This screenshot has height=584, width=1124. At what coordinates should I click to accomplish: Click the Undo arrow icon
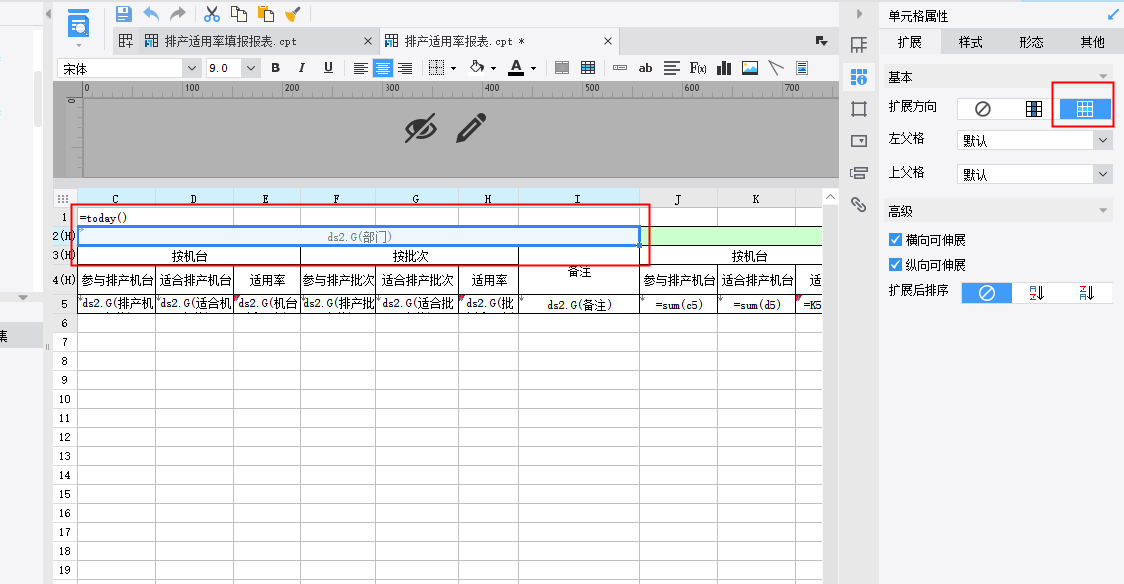[151, 14]
